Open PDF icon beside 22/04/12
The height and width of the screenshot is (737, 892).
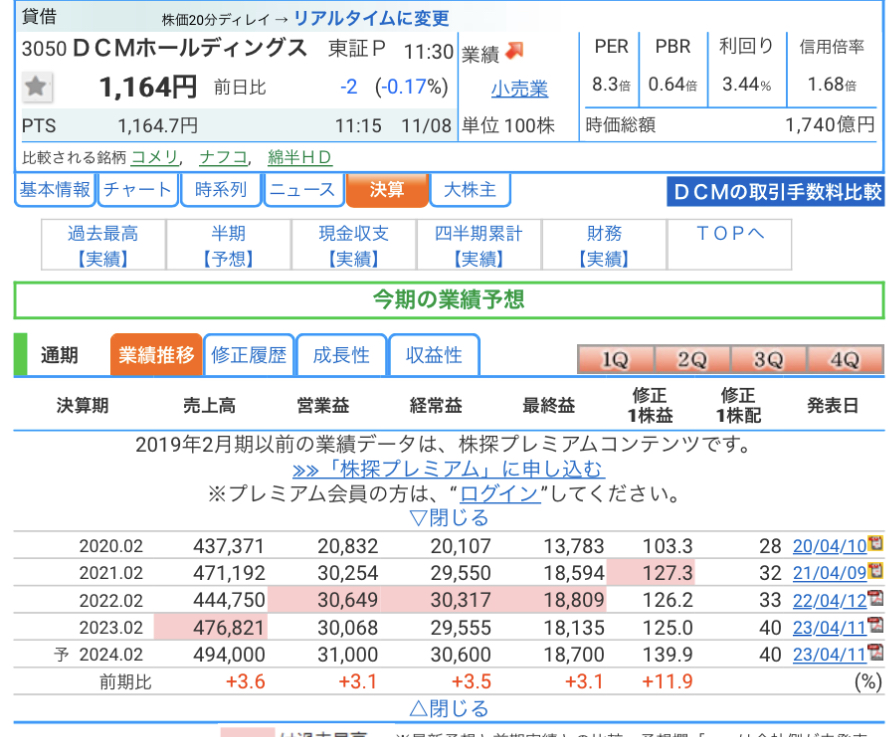876,598
